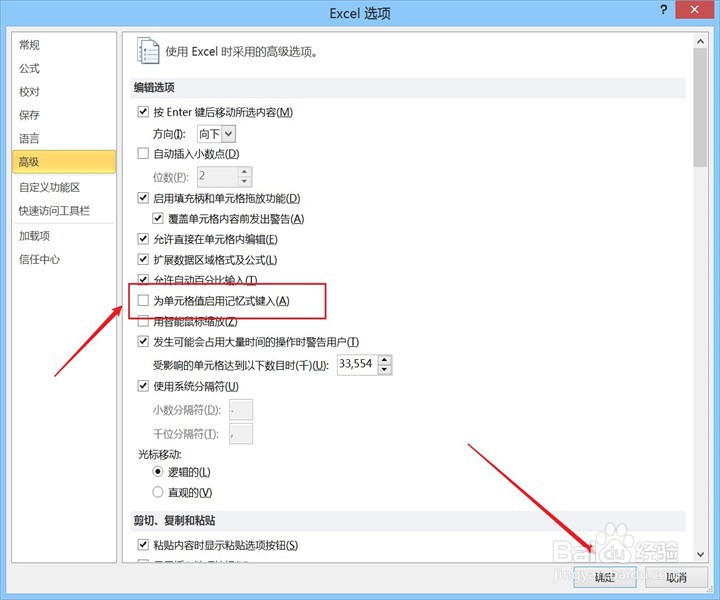Select 直观的 cursor movement radio button
Screen dimensions: 720x600
click(x=158, y=492)
